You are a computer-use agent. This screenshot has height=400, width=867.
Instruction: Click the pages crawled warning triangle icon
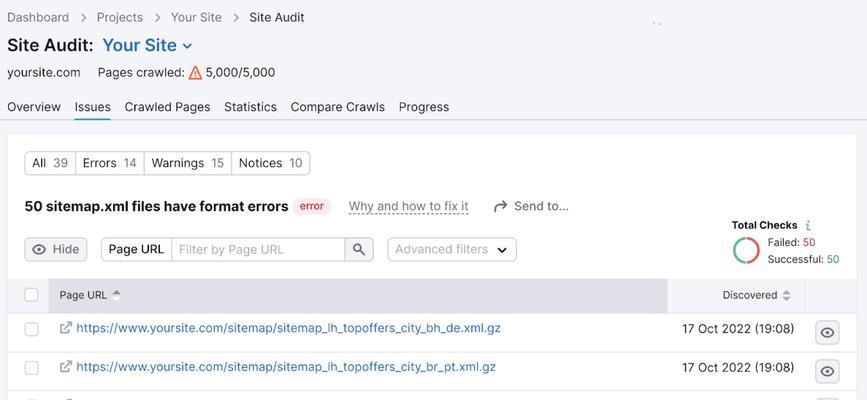[195, 73]
